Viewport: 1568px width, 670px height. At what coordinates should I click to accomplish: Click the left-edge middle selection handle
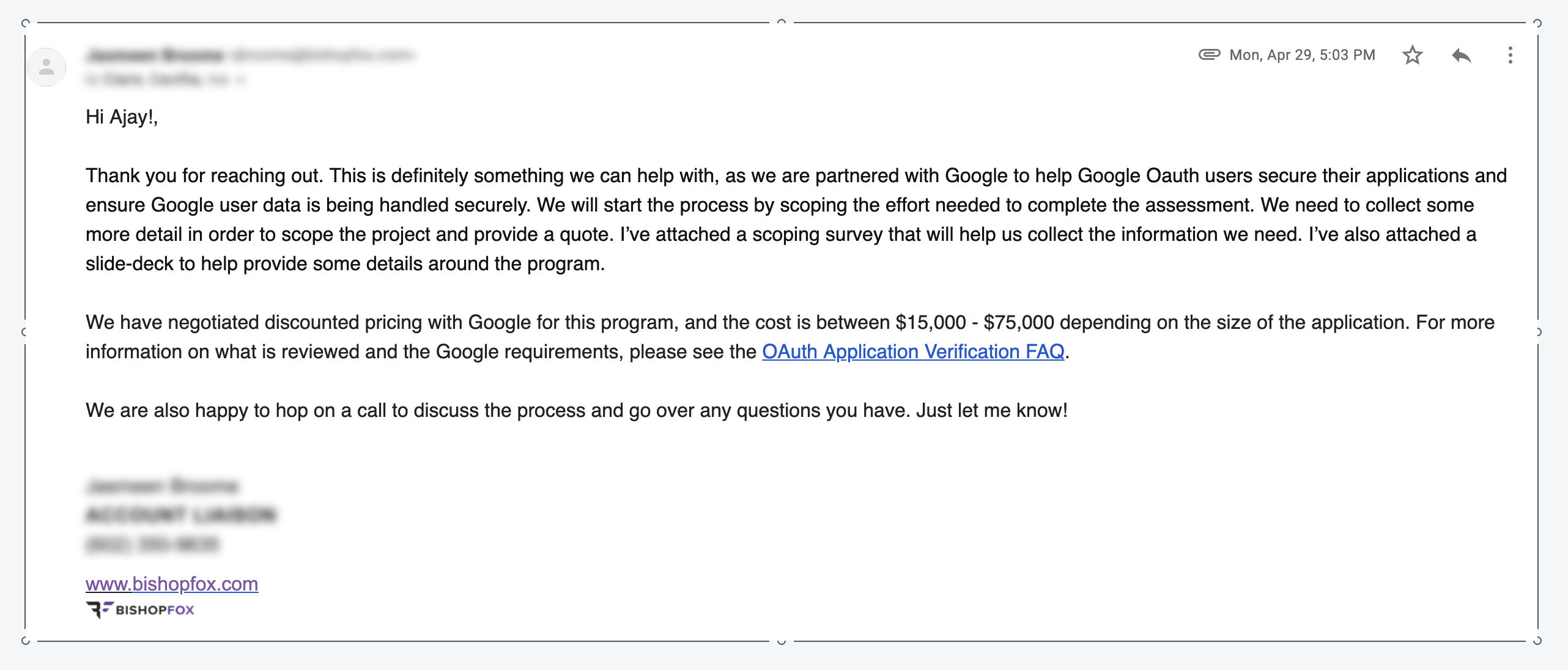pos(24,332)
